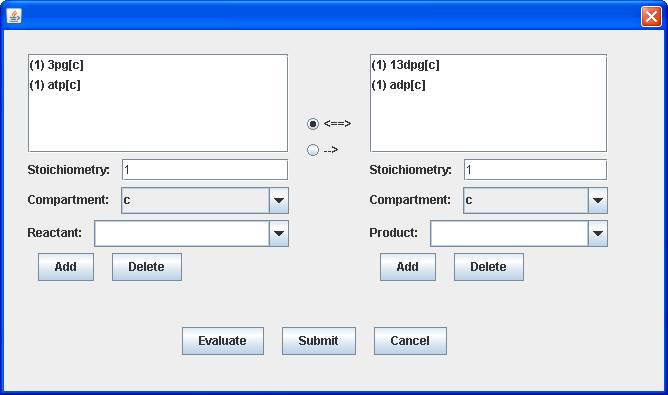Add the reactant with left Add button

[66, 267]
